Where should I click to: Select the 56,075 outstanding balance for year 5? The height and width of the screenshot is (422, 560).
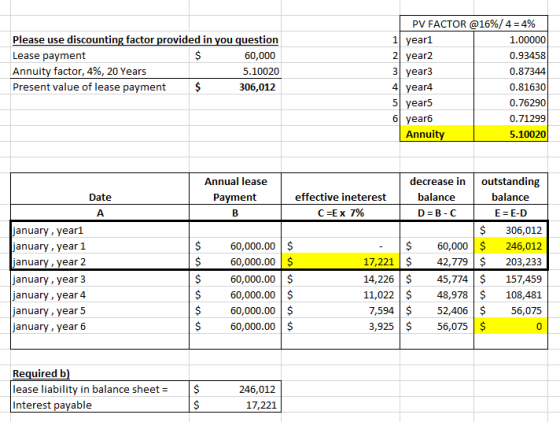tap(511, 311)
